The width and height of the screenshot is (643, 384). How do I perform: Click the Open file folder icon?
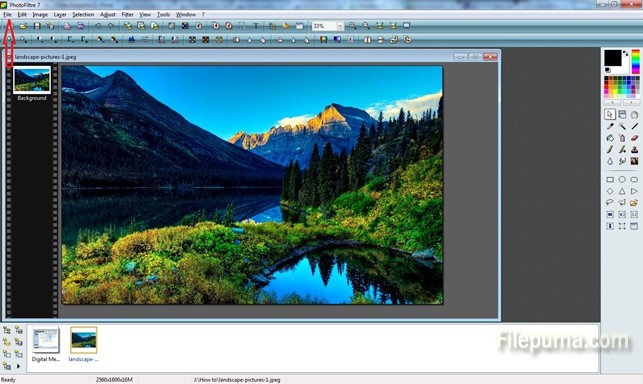tap(23, 26)
